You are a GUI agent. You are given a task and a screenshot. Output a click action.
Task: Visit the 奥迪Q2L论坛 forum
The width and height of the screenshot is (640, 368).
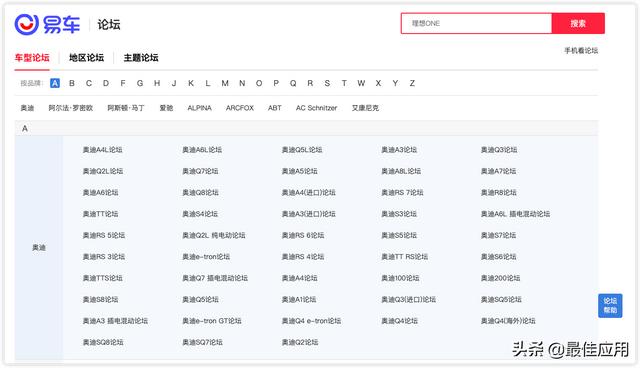(x=103, y=171)
